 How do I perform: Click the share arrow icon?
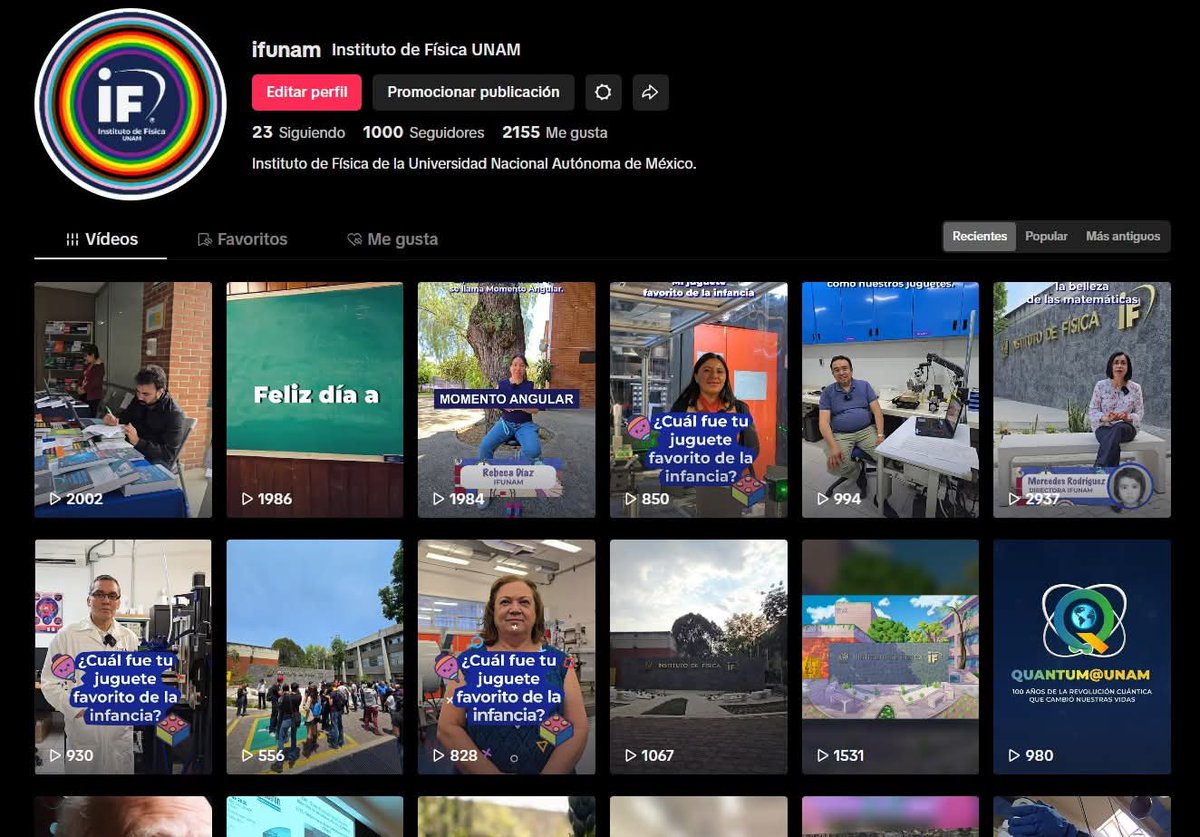tap(650, 92)
